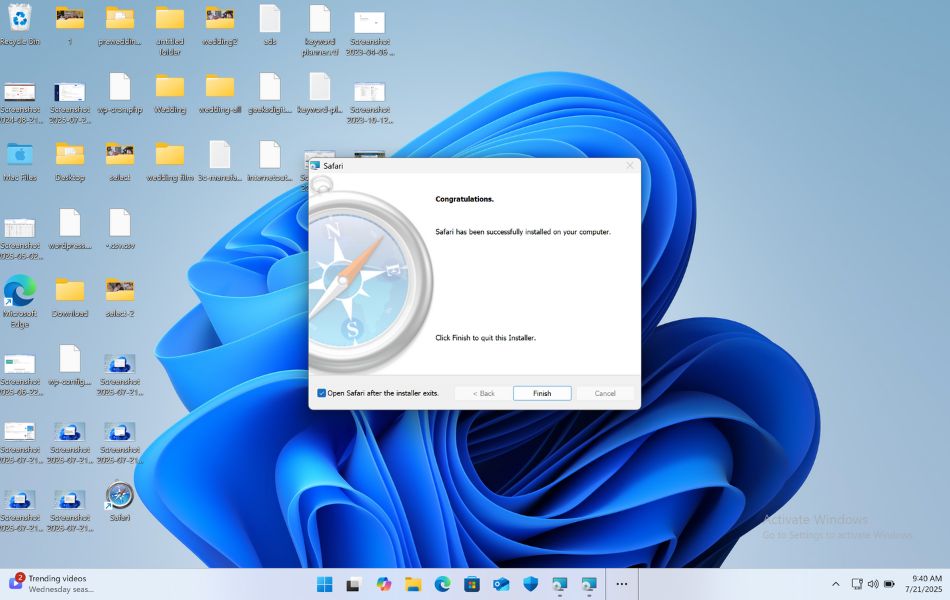Screen dimensions: 950x600
Task: Open Outlook from the taskbar
Action: pyautogui.click(x=501, y=584)
